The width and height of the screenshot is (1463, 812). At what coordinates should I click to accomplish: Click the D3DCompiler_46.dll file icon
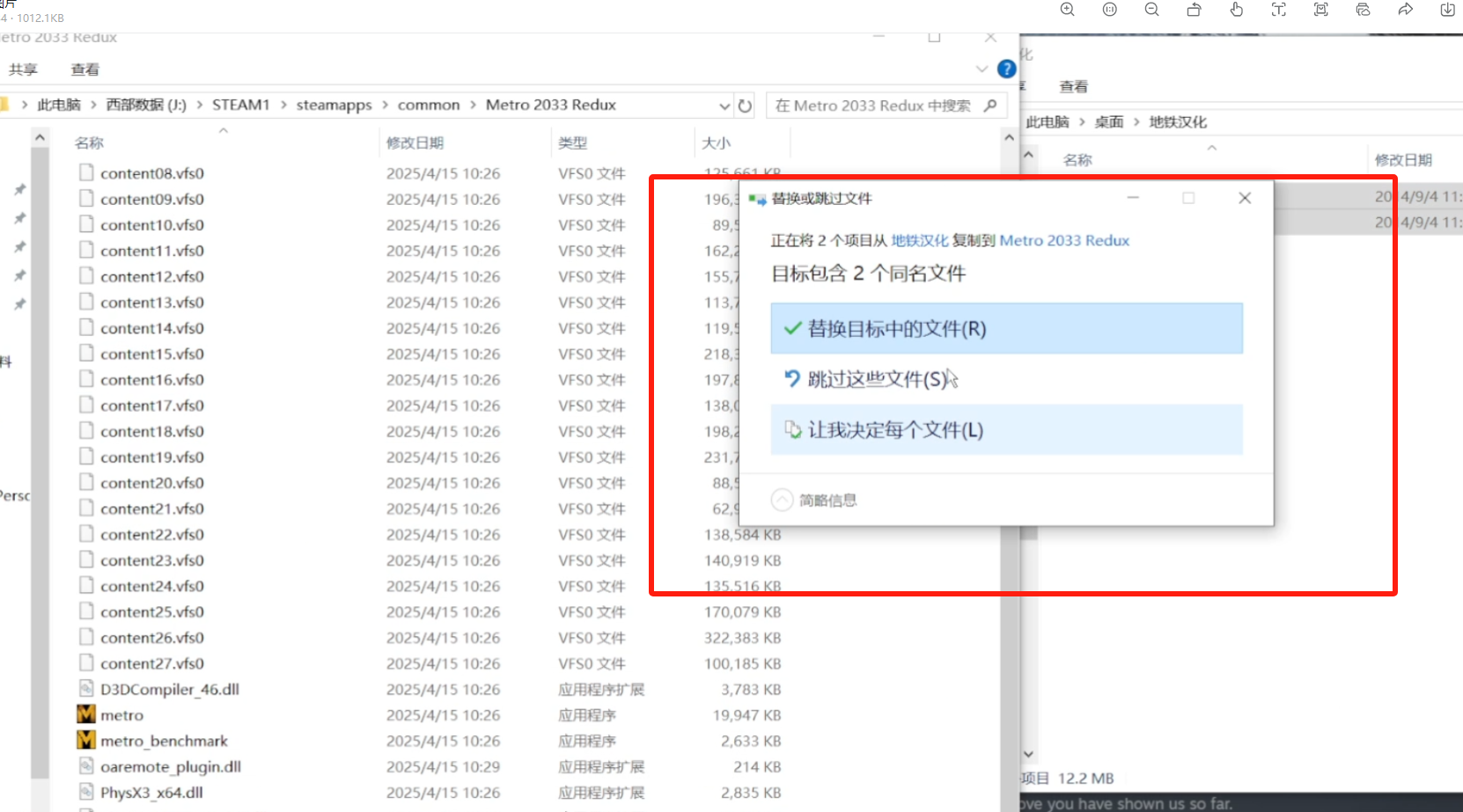tap(85, 689)
